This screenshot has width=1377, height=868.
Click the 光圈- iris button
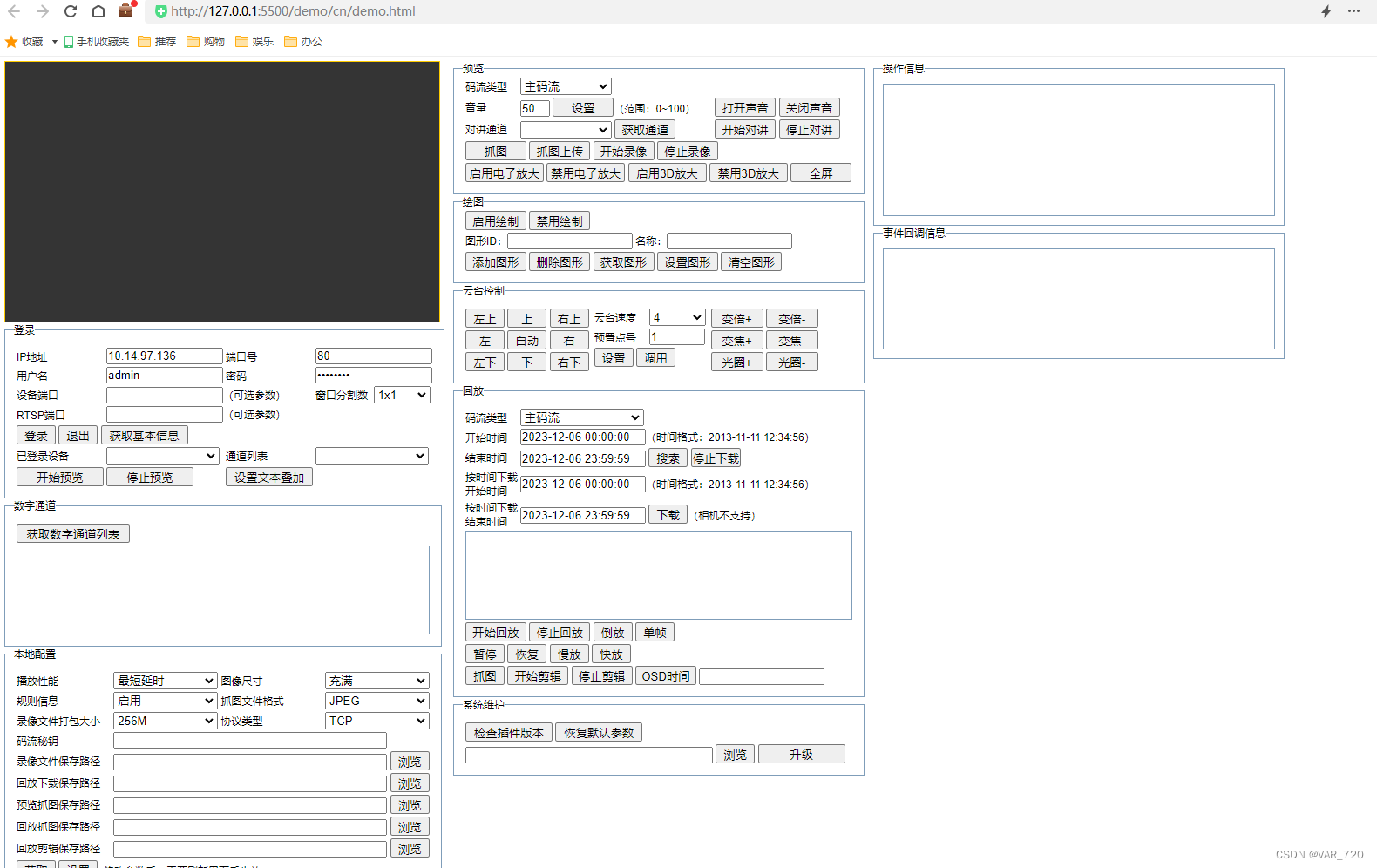(x=792, y=362)
